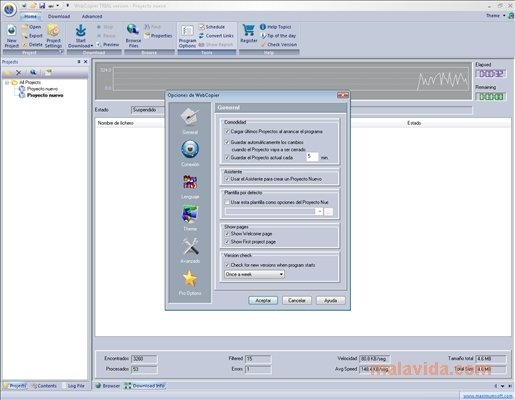Click the Save icon in the quick access toolbar
Viewport: 515px width, 400px height.
(x=42, y=6)
